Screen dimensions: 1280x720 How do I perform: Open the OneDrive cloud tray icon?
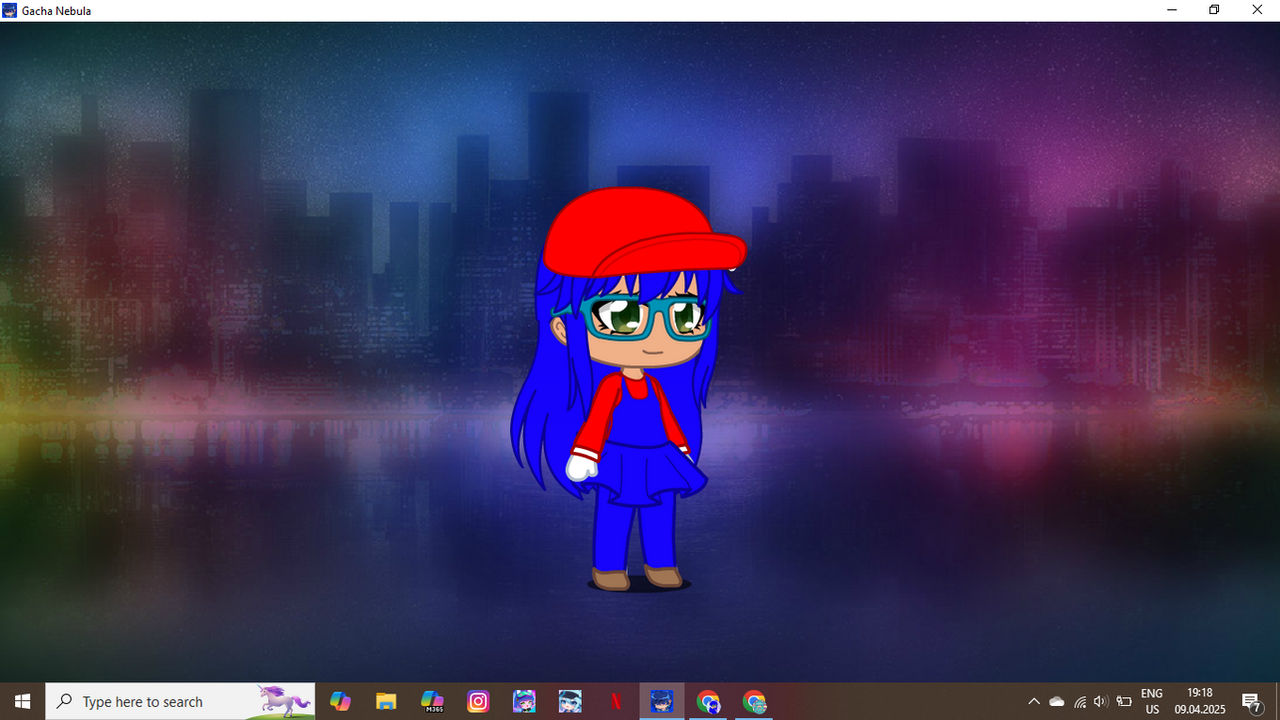[x=1057, y=702]
